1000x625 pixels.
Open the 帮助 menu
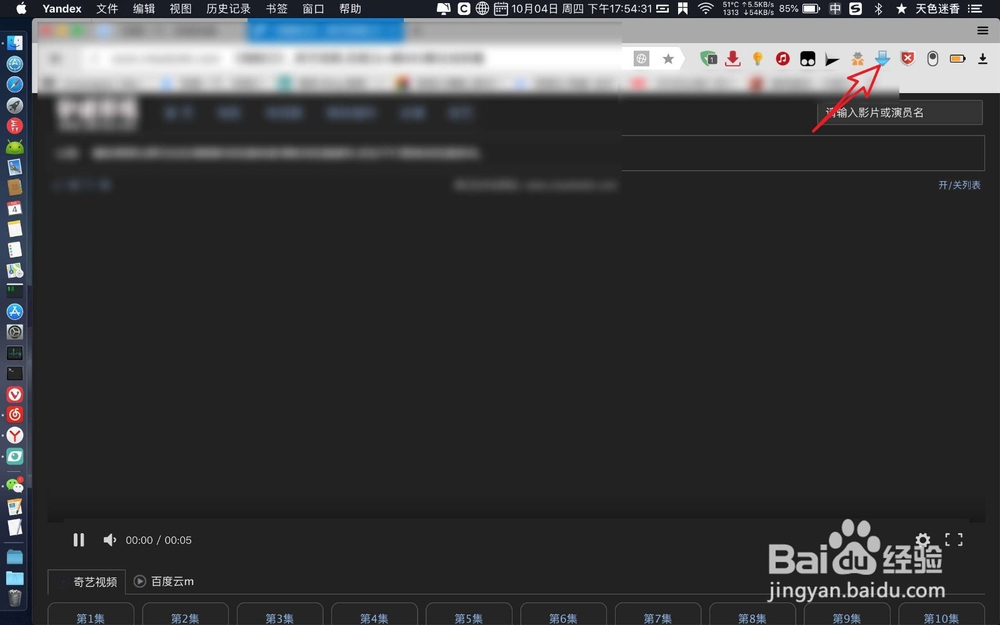pyautogui.click(x=350, y=8)
